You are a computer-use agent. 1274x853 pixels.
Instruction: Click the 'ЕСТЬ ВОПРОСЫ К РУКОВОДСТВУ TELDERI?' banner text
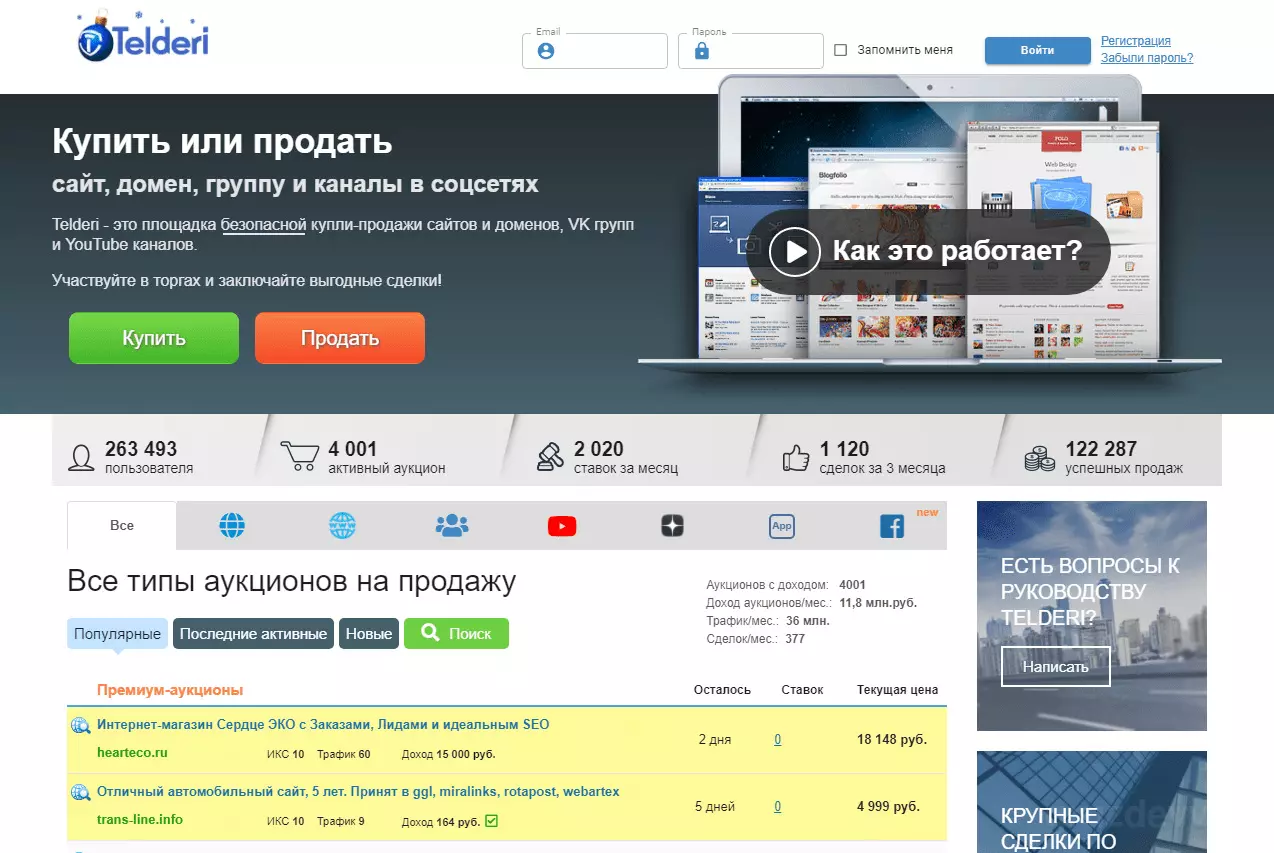click(1090, 592)
